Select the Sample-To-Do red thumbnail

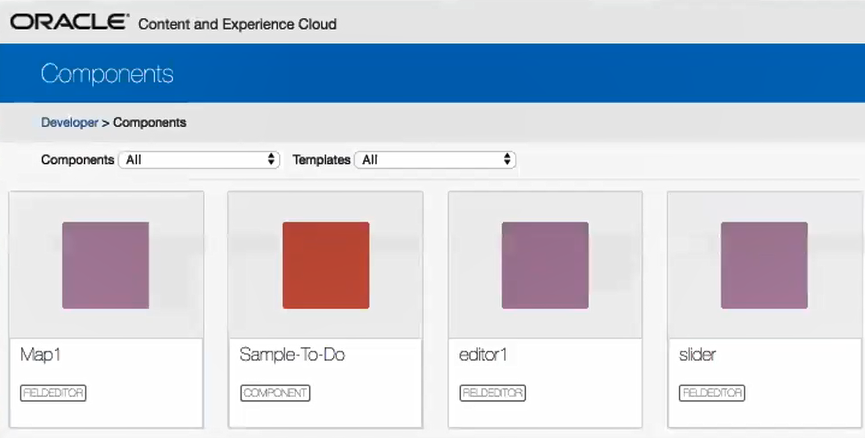coord(326,265)
